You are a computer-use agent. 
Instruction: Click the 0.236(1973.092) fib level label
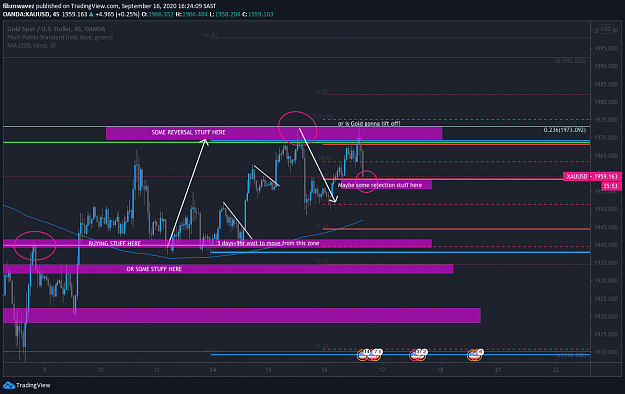coord(565,130)
